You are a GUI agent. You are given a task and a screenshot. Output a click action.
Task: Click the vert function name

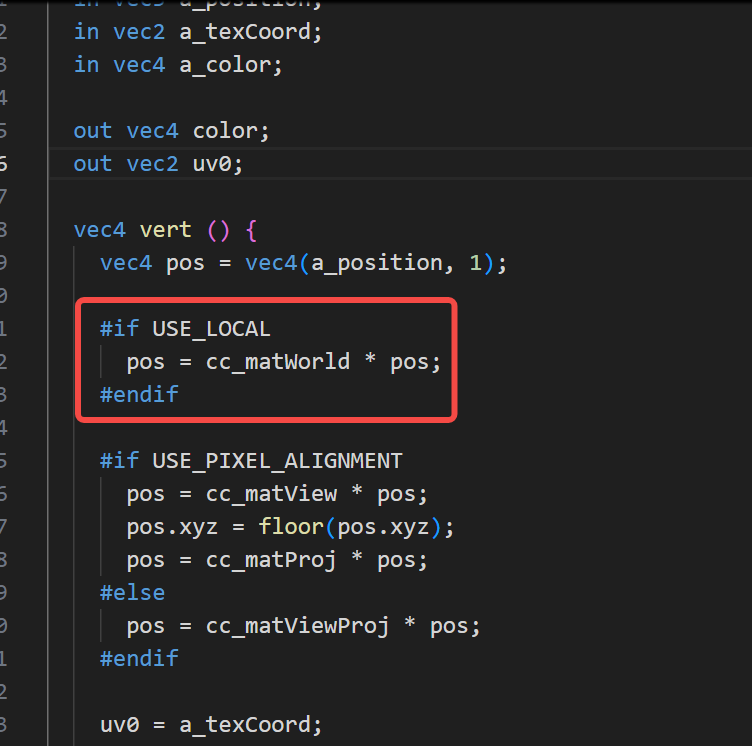[x=166, y=230]
